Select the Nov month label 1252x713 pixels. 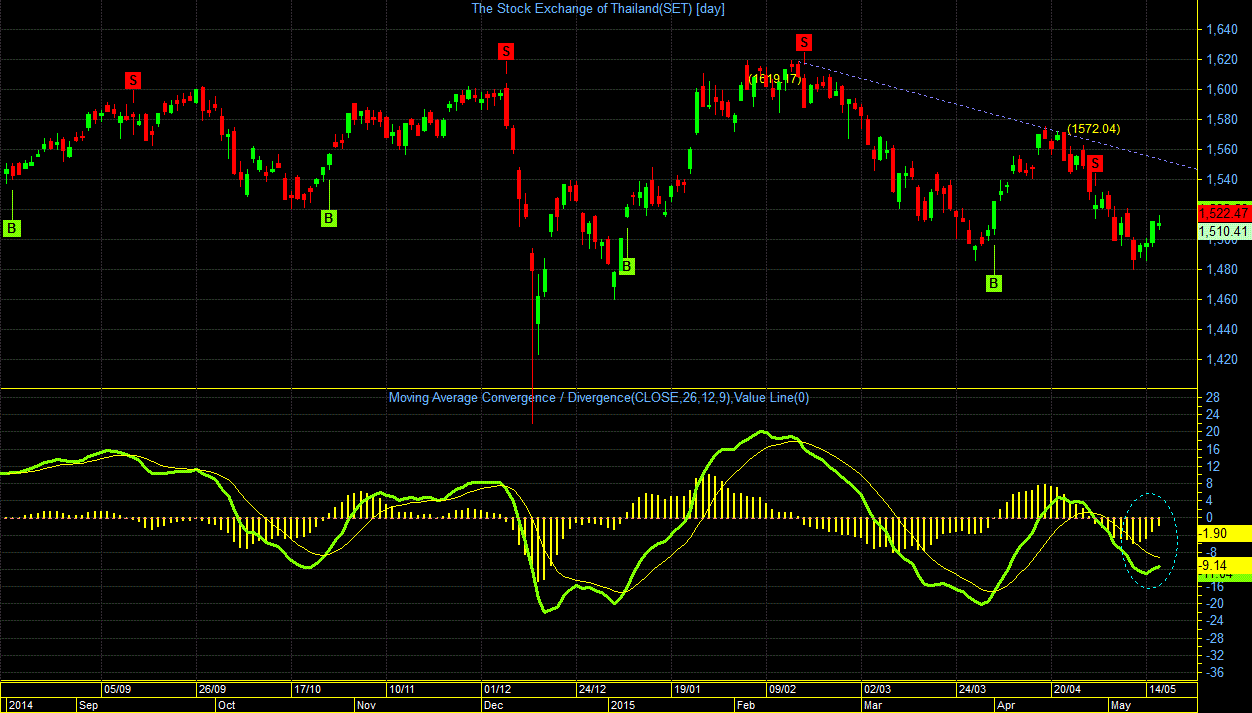pyautogui.click(x=368, y=704)
